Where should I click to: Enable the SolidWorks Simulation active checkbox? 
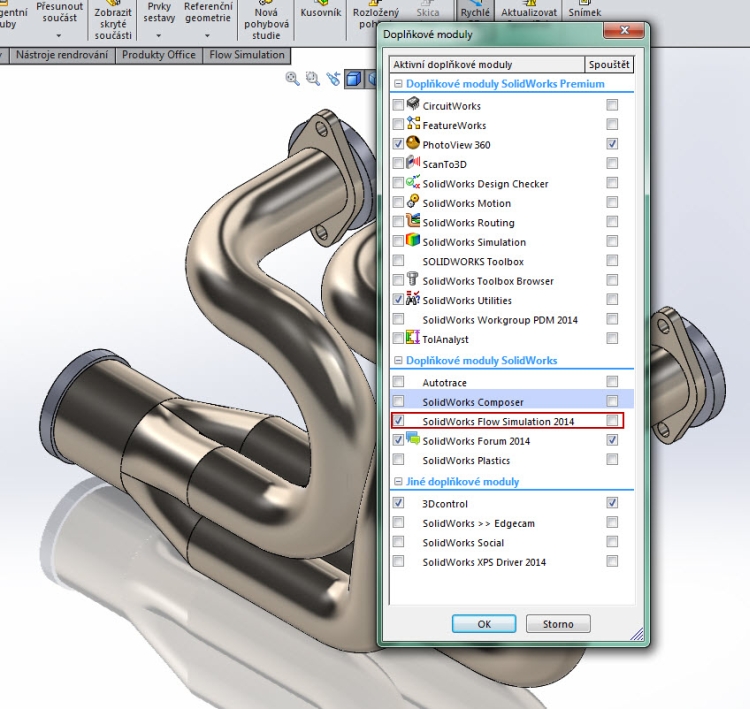(x=398, y=241)
